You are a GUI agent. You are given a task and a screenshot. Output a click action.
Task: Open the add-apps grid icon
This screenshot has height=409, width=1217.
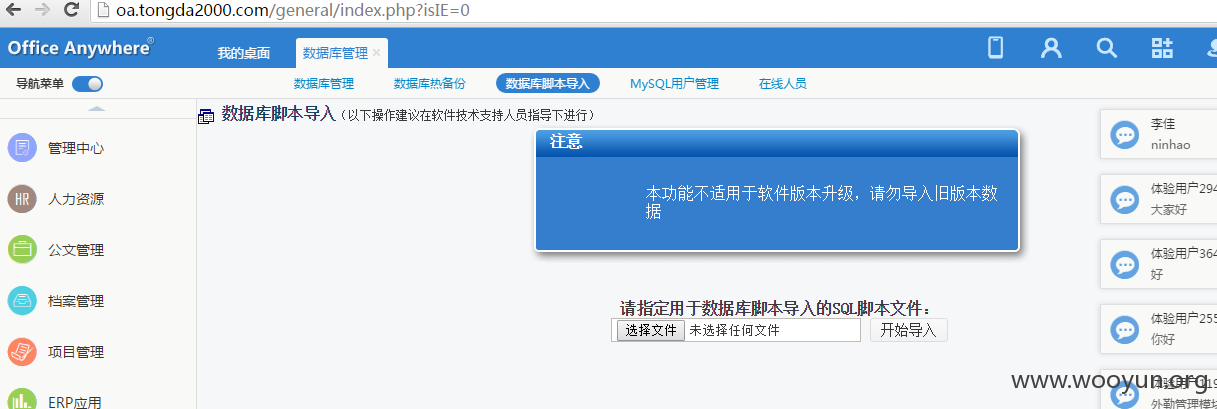pos(1162,48)
